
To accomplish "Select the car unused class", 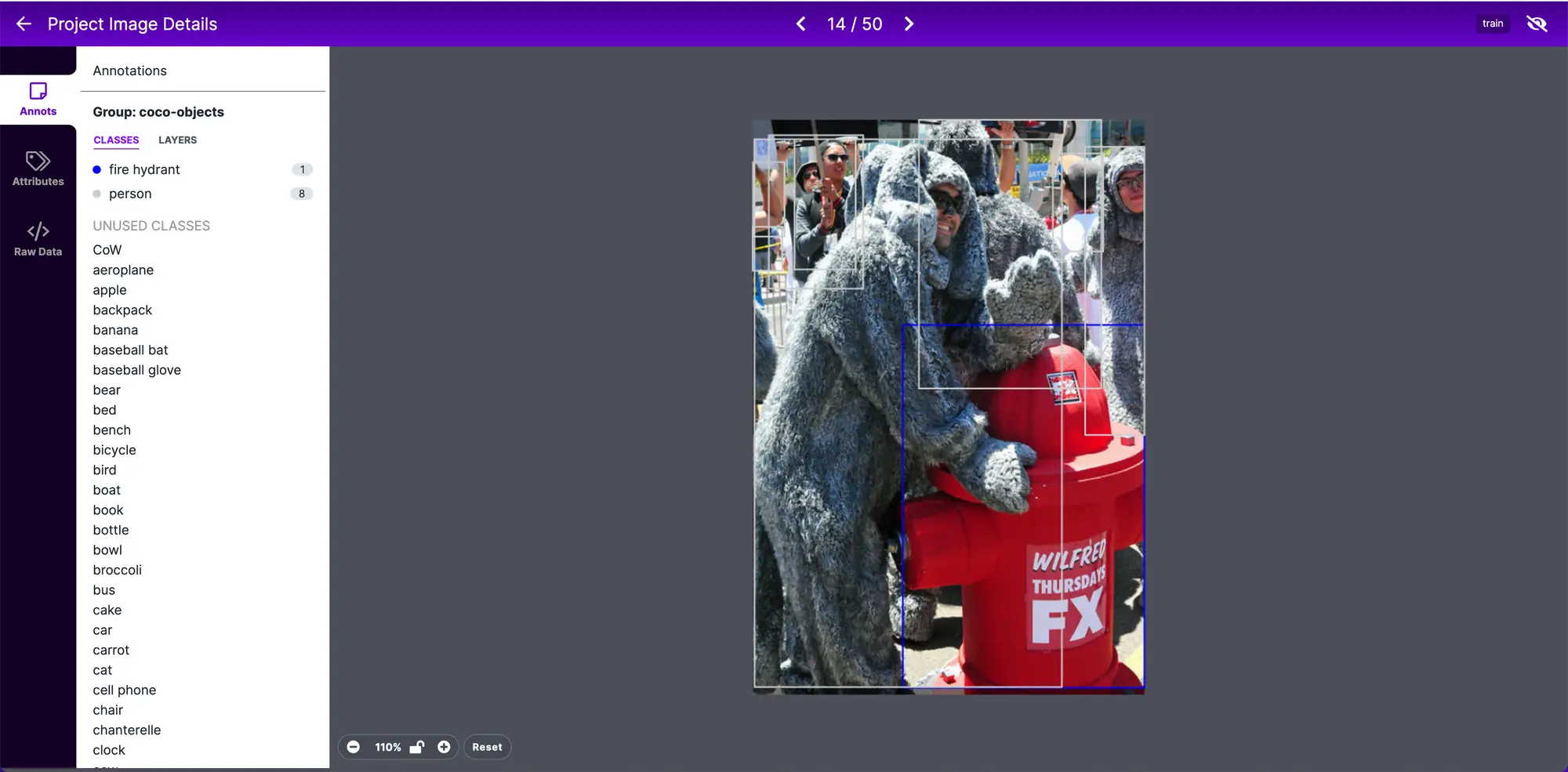I will click(103, 630).
